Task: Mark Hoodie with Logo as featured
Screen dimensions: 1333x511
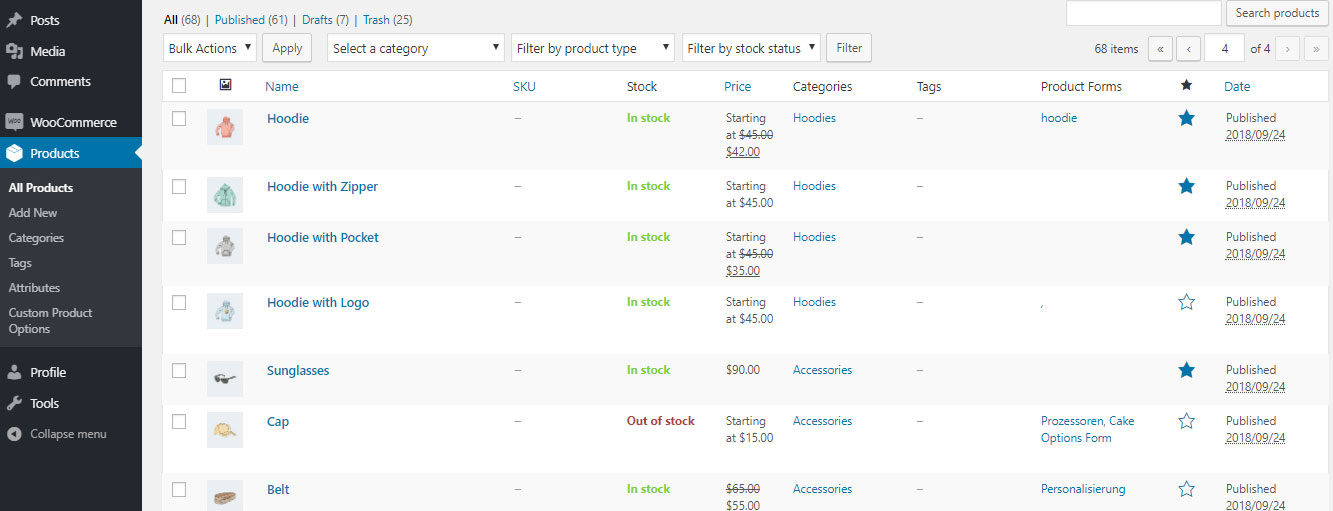Action: pos(1186,302)
